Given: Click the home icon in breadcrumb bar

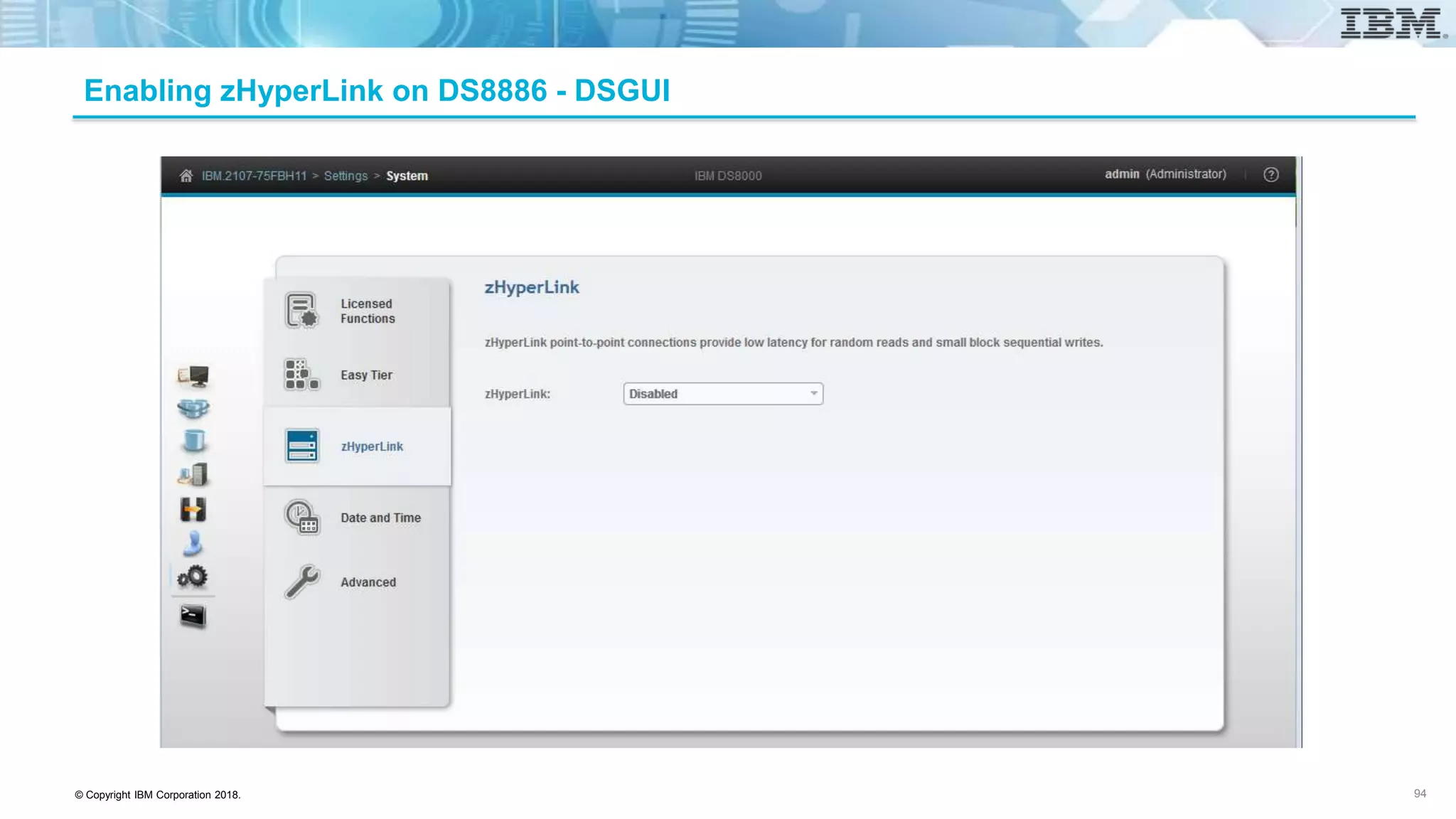Looking at the screenshot, I should (186, 176).
